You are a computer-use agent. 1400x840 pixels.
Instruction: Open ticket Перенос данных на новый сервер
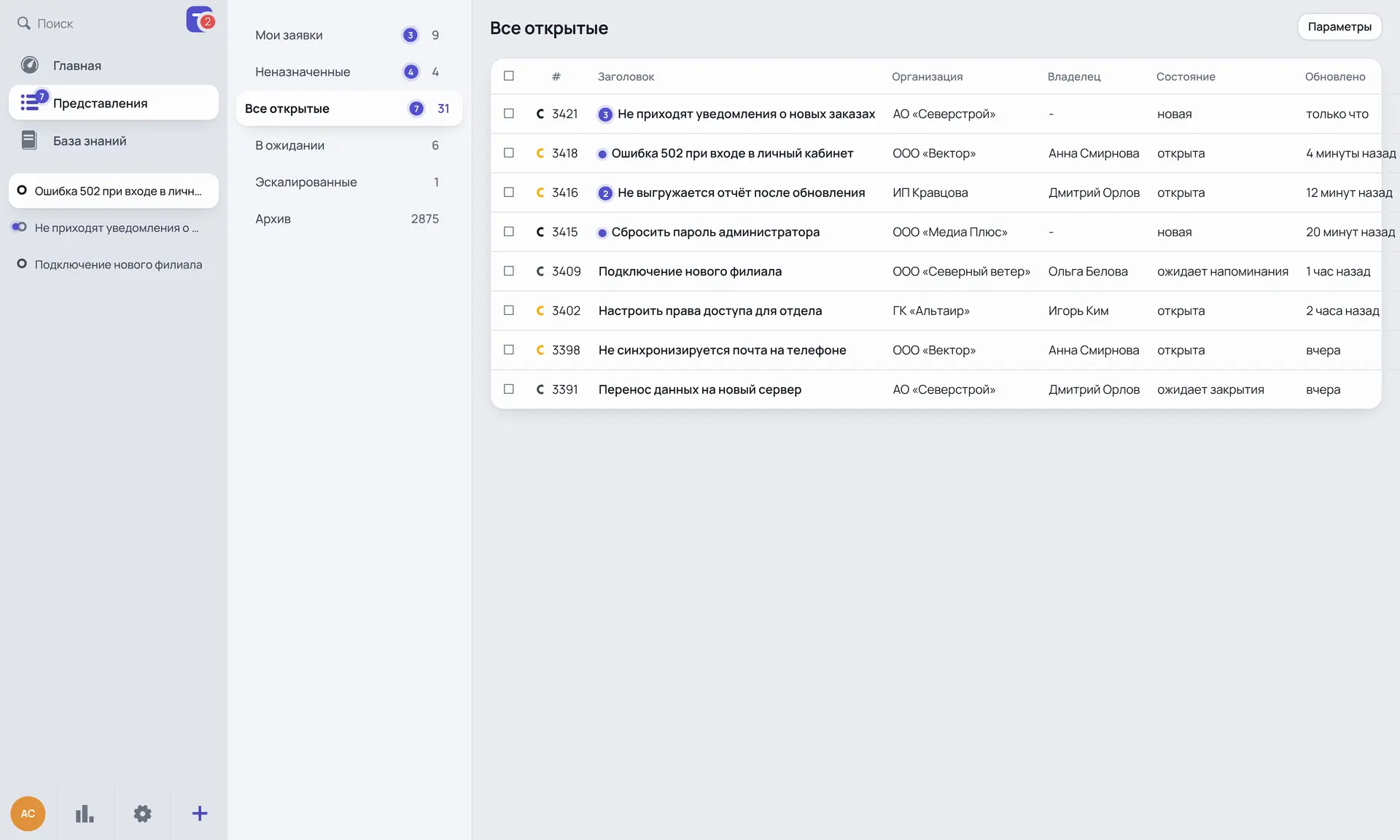pyautogui.click(x=700, y=389)
